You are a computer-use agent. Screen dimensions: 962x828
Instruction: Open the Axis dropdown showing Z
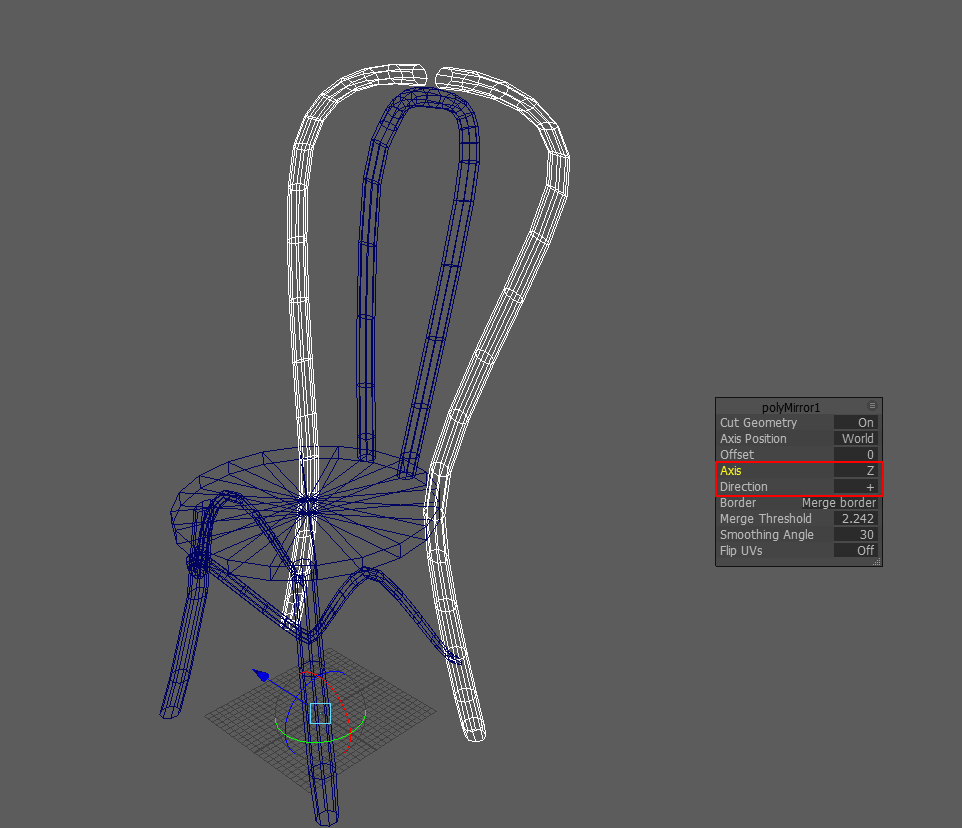tap(856, 471)
